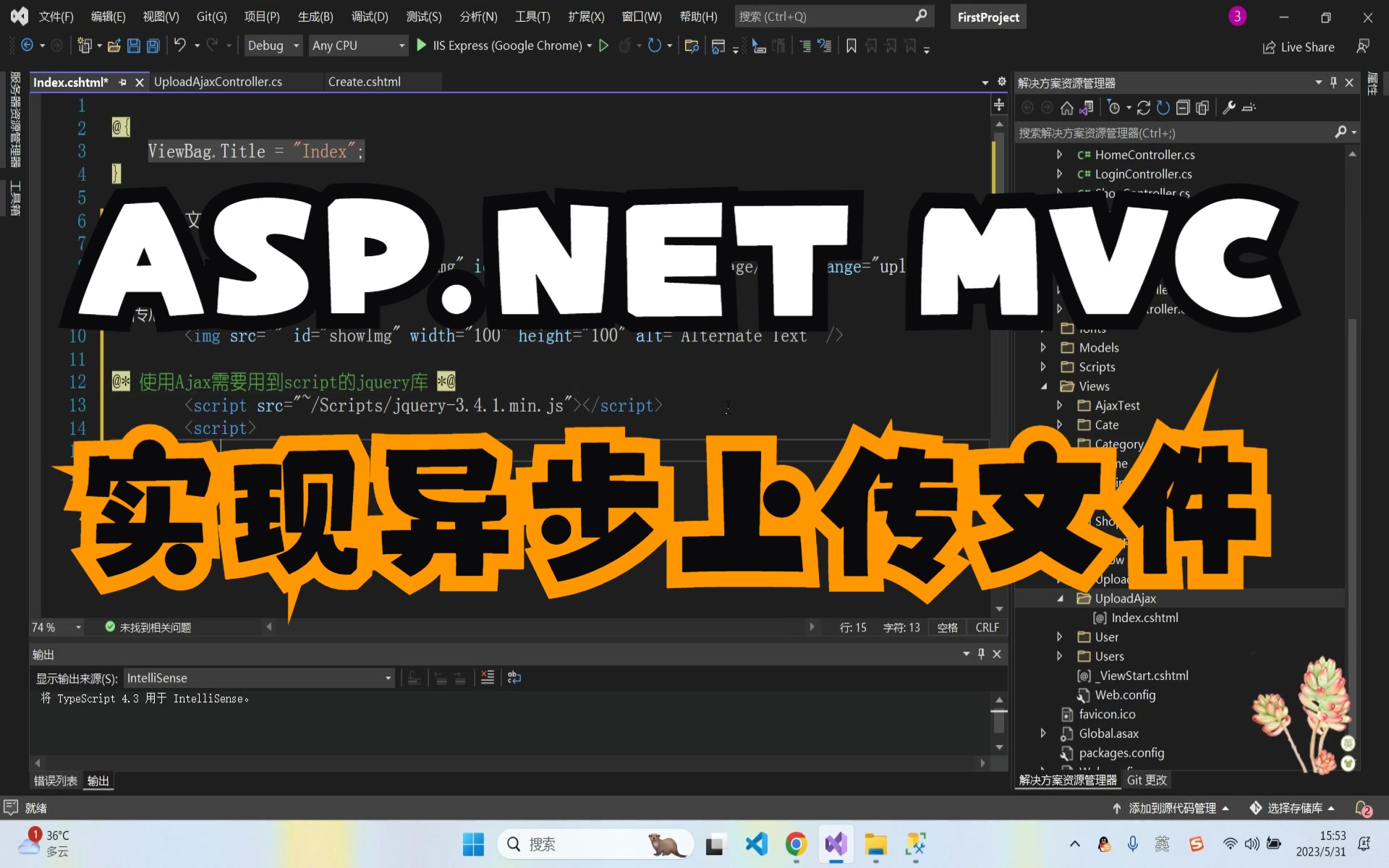Open the IntelliSense output source dropdown

pyautogui.click(x=259, y=678)
